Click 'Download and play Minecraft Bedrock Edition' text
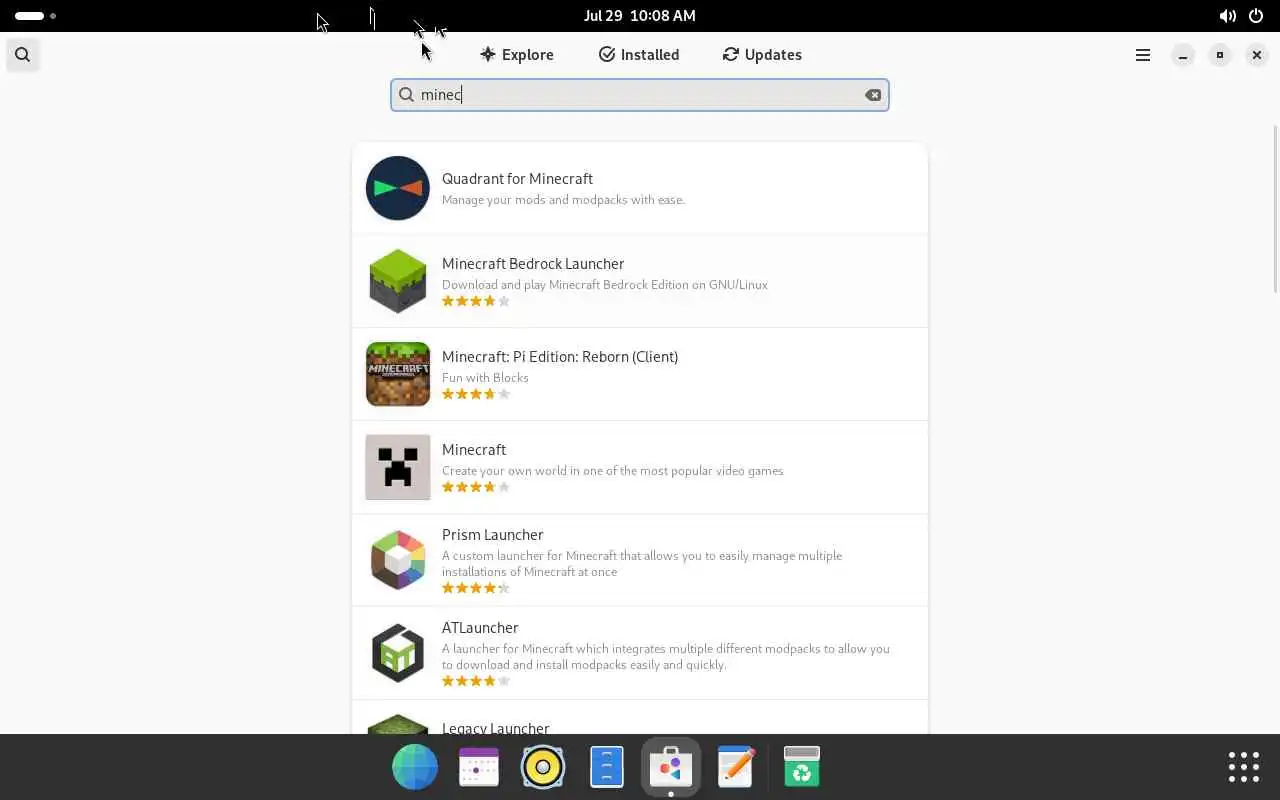Image resolution: width=1280 pixels, height=800 pixels. (605, 285)
